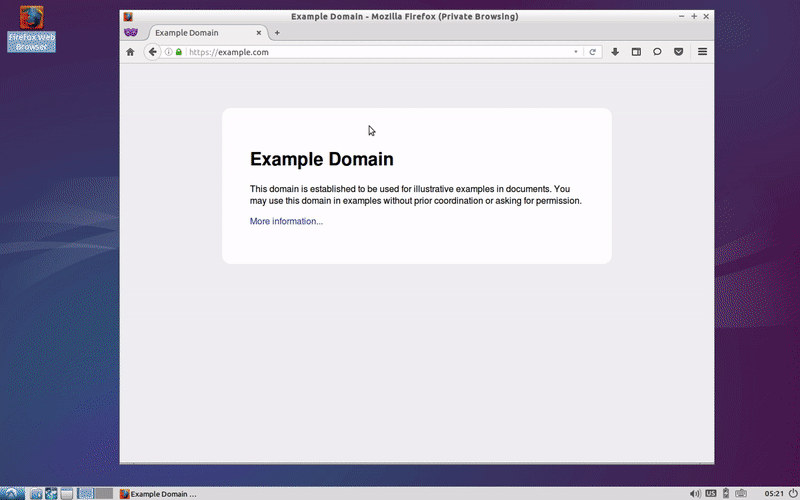
Task: Toggle the sidebar panel icon
Action: [x=636, y=52]
